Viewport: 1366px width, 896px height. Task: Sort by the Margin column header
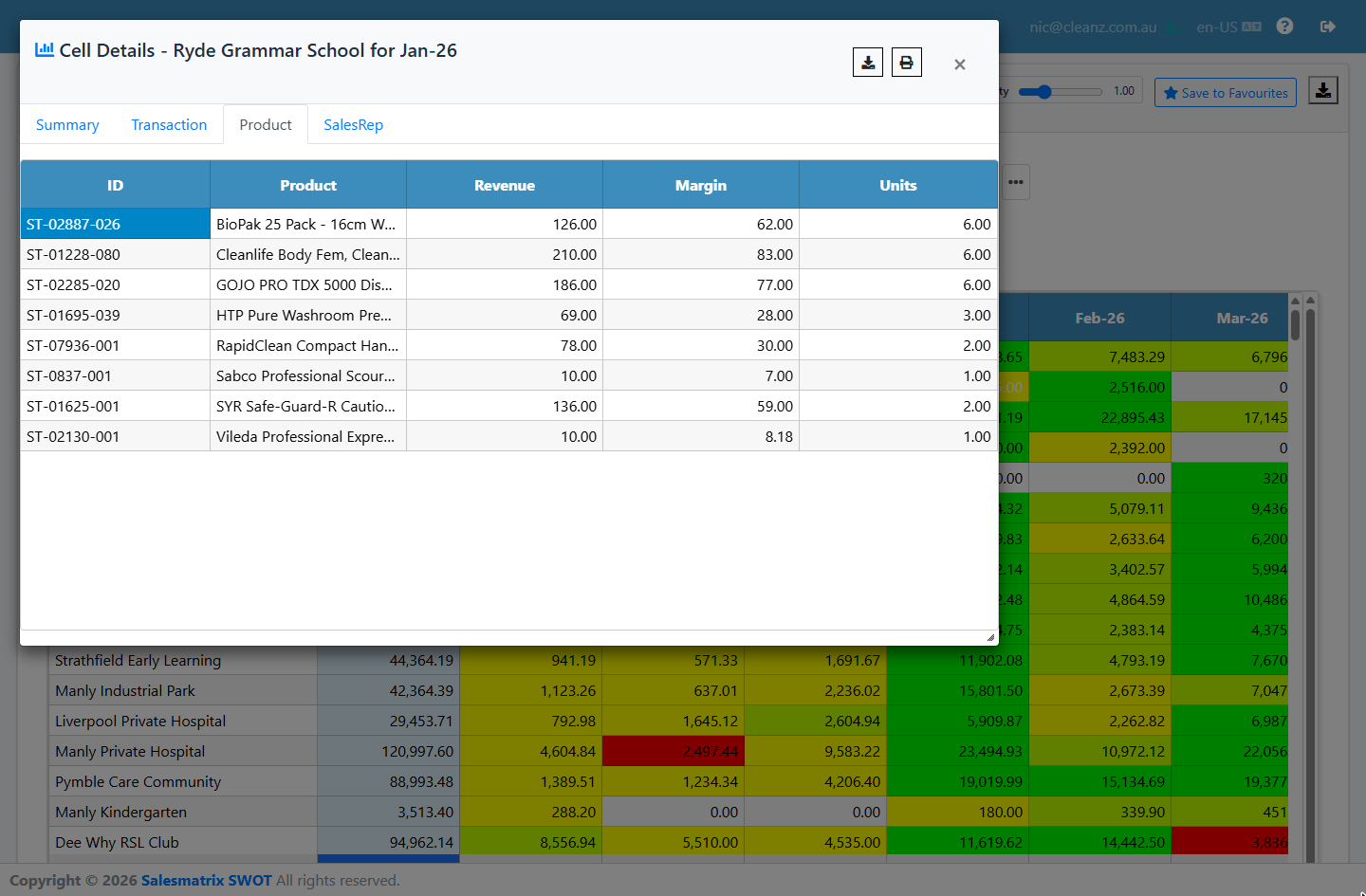(x=701, y=185)
